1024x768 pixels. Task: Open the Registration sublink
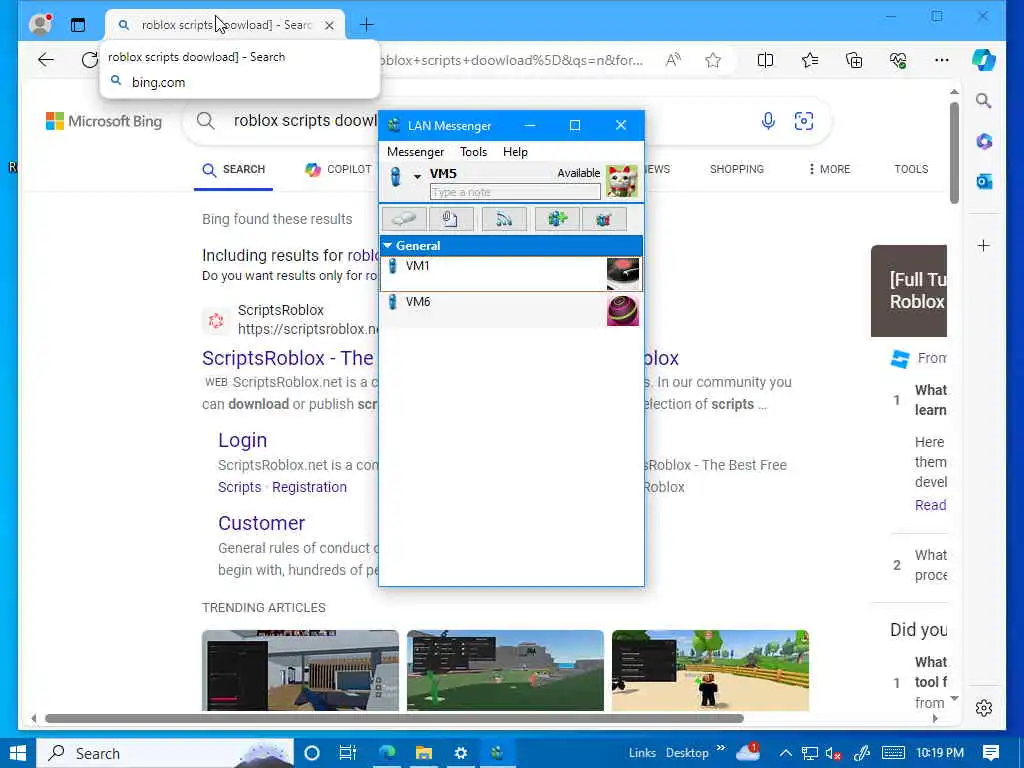[x=310, y=487]
